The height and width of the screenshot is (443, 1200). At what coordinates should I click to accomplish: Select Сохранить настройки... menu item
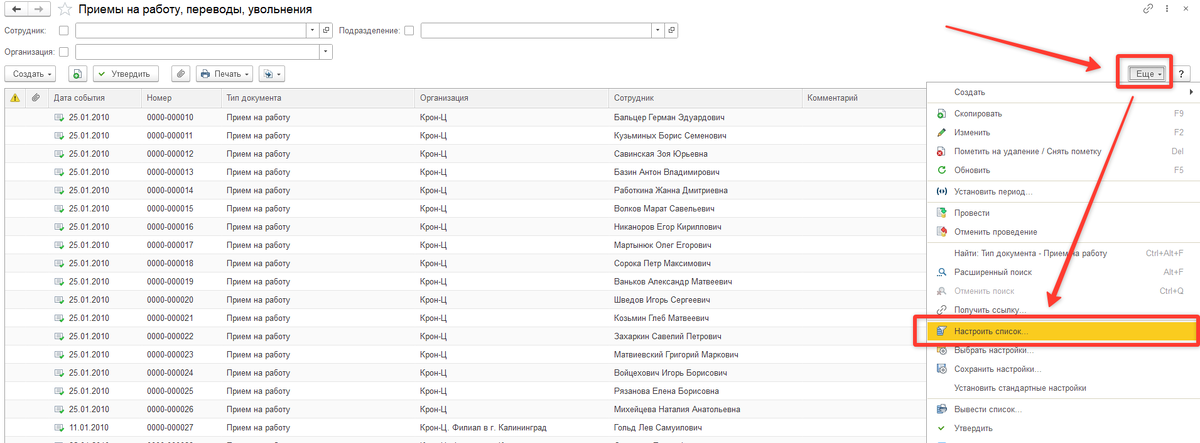pyautogui.click(x=1063, y=369)
